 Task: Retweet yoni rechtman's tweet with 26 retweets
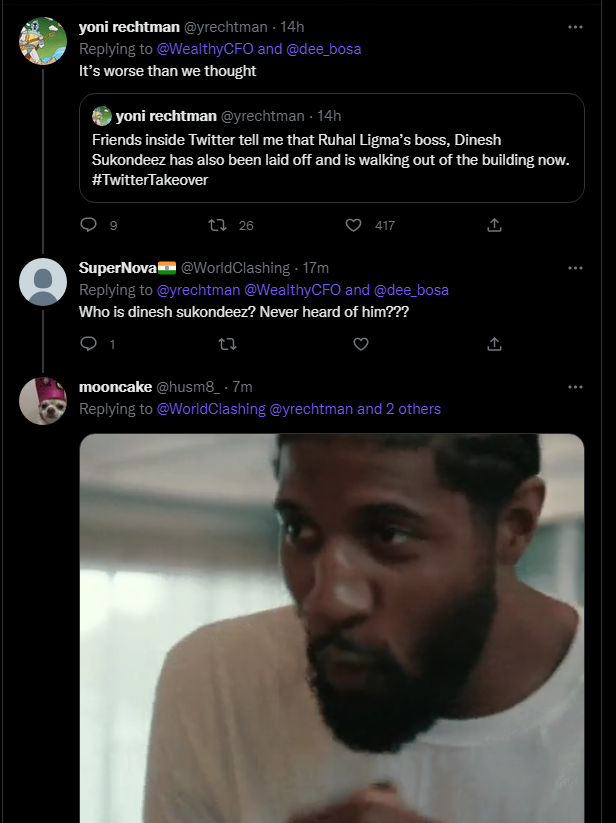(x=213, y=225)
